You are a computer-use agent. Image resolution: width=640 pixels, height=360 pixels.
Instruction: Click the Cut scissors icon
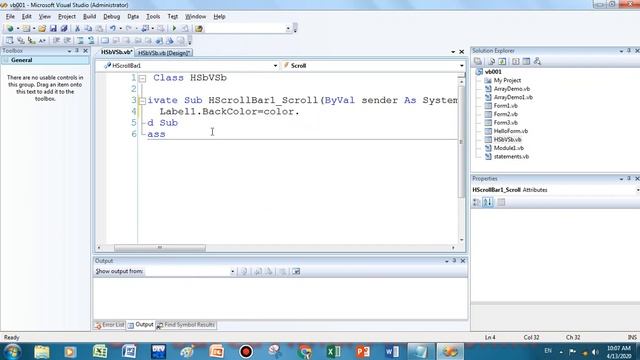(77, 29)
